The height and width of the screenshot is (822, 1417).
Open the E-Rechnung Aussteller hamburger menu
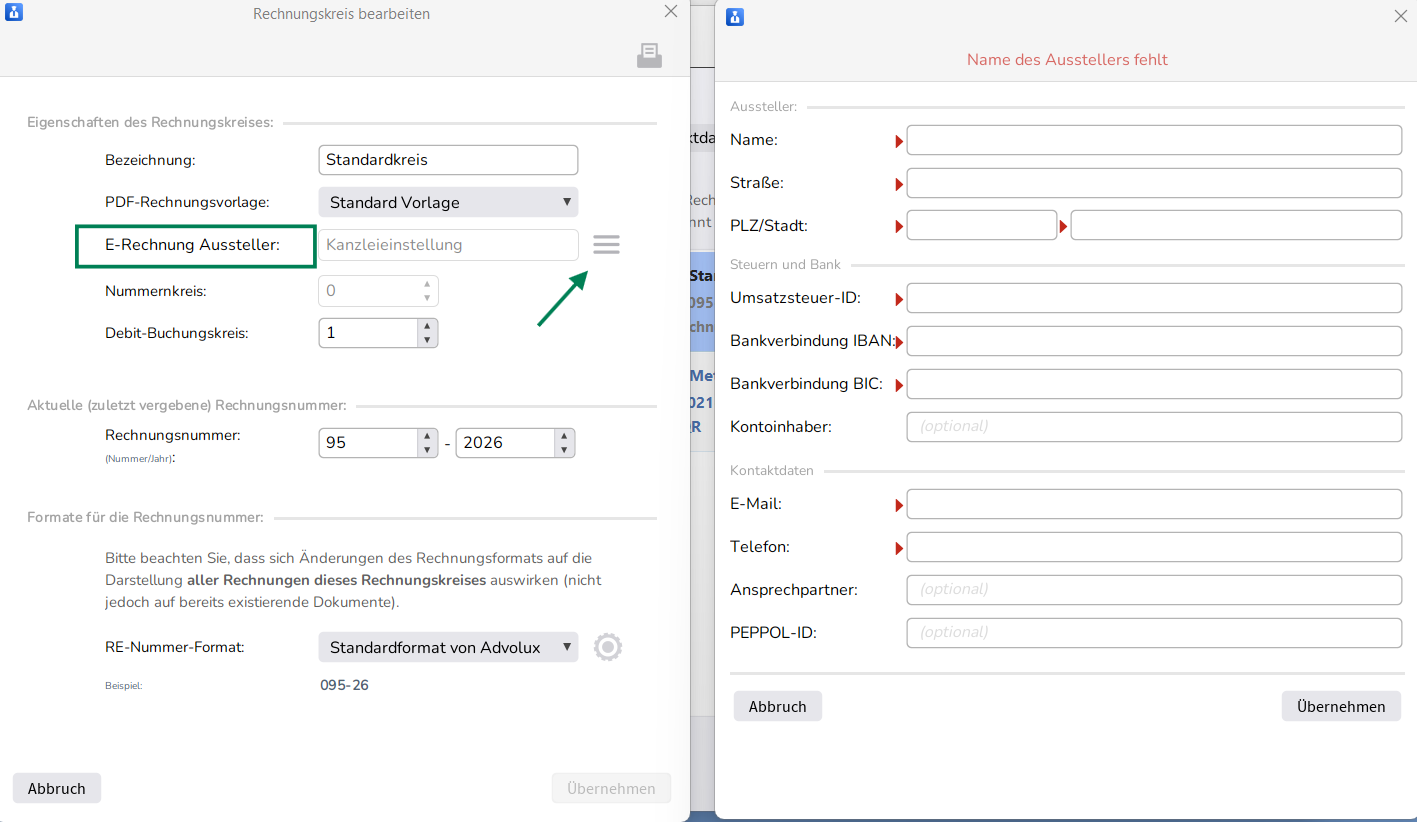click(606, 245)
